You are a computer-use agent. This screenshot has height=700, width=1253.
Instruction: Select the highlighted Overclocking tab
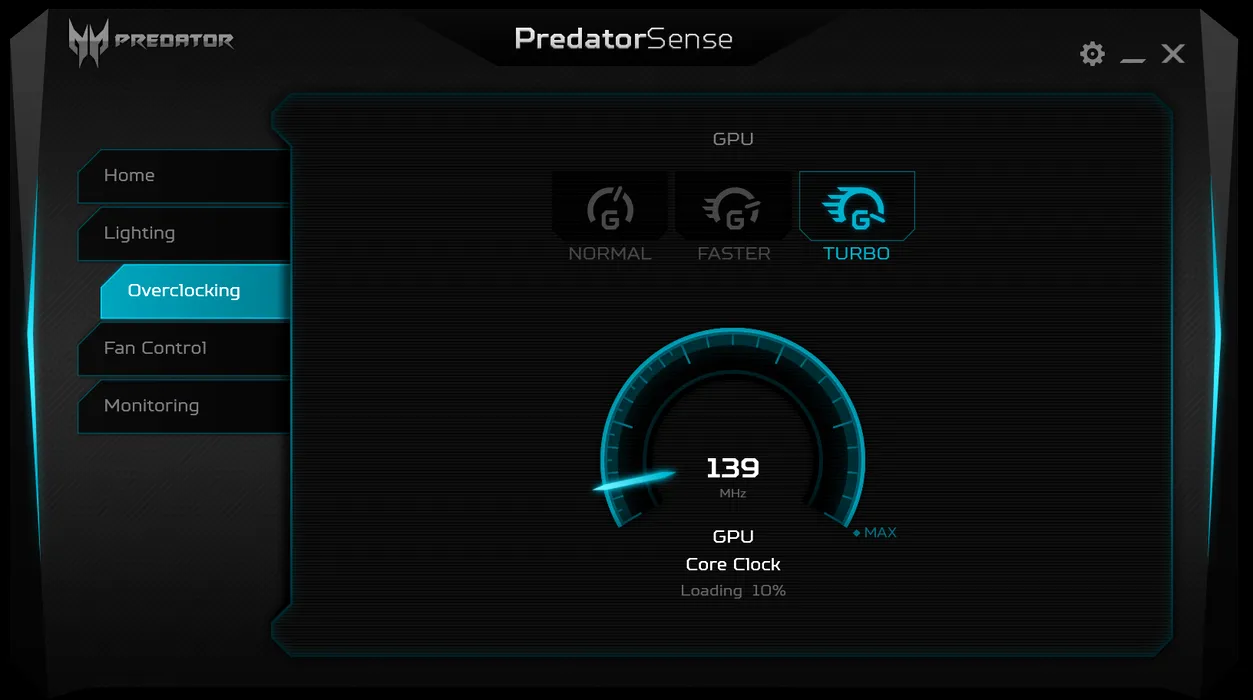[x=195, y=291]
